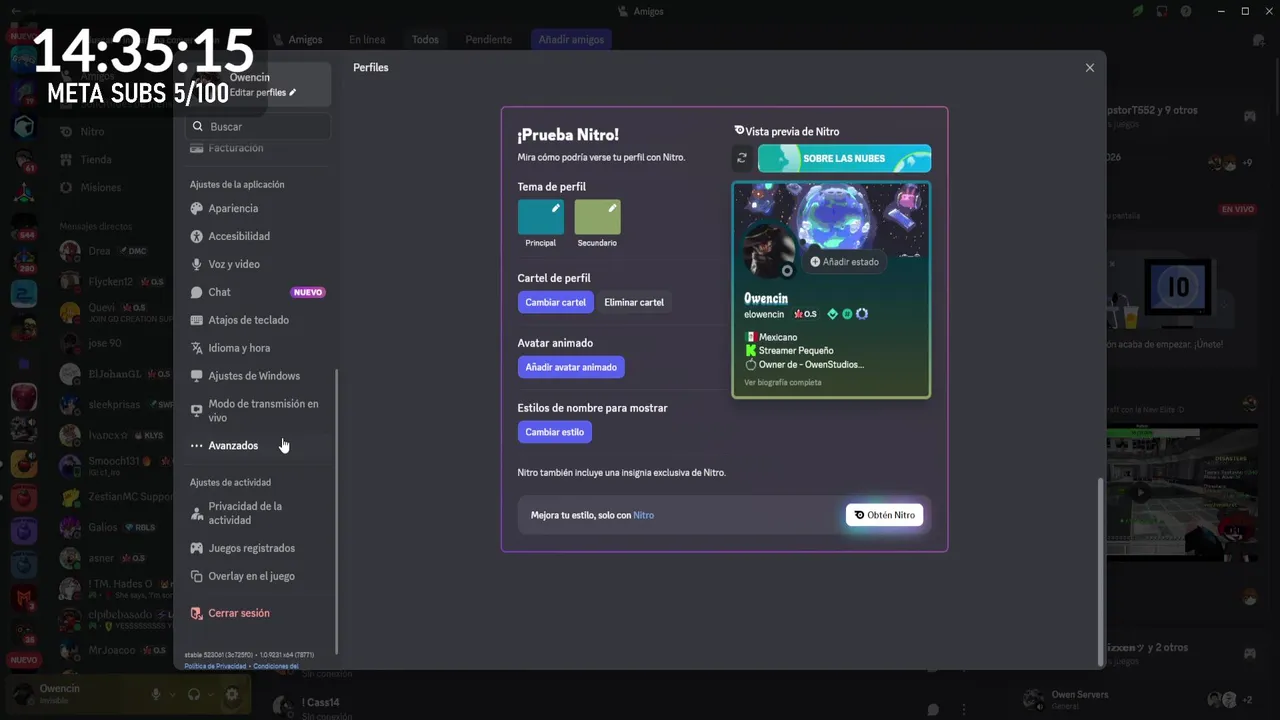Viewport: 1280px width, 720px height.
Task: Click Añadir avatar animado button
Action: (x=571, y=367)
